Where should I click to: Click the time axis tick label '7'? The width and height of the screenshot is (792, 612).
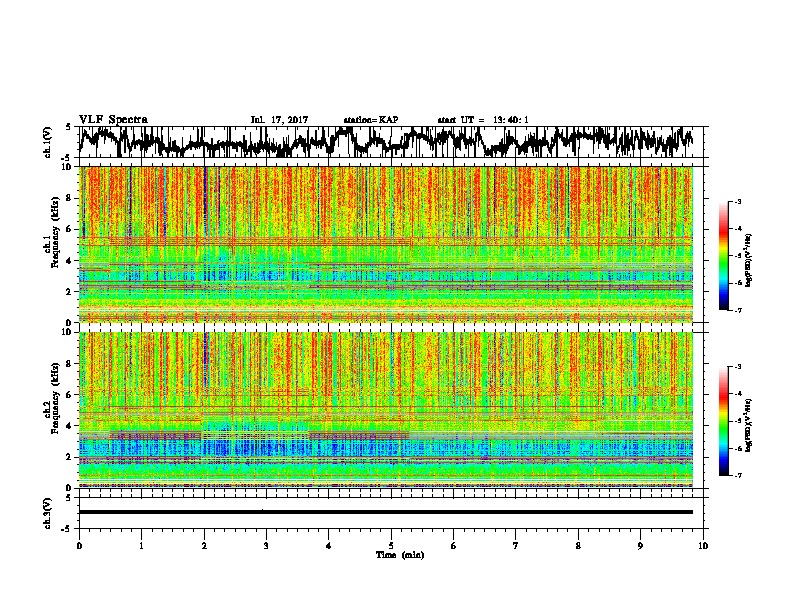[x=516, y=546]
